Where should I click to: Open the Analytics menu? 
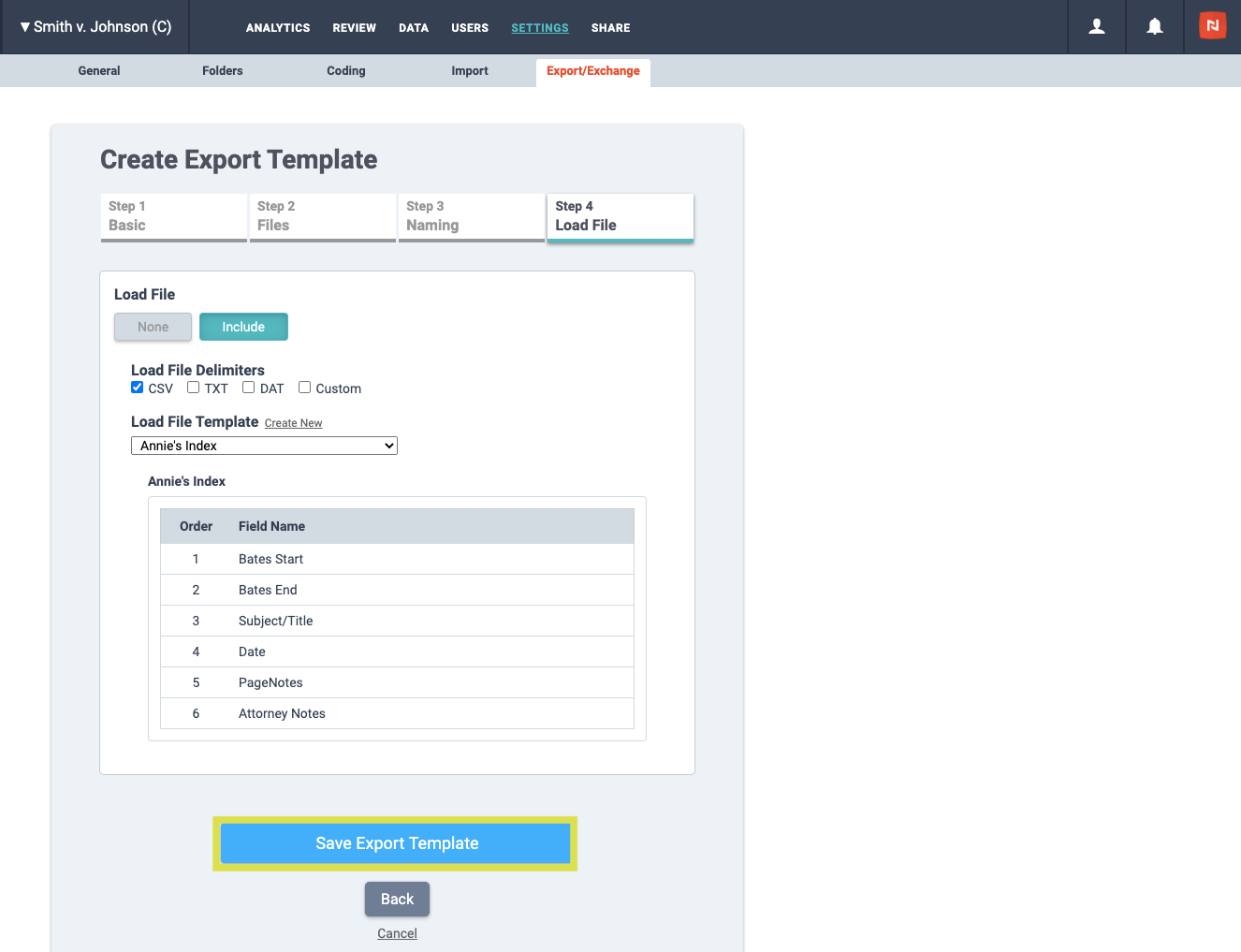278,28
